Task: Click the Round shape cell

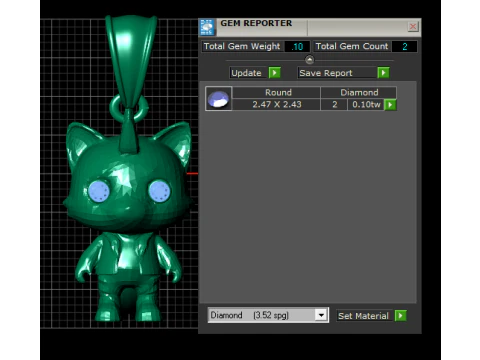Action: click(276, 92)
